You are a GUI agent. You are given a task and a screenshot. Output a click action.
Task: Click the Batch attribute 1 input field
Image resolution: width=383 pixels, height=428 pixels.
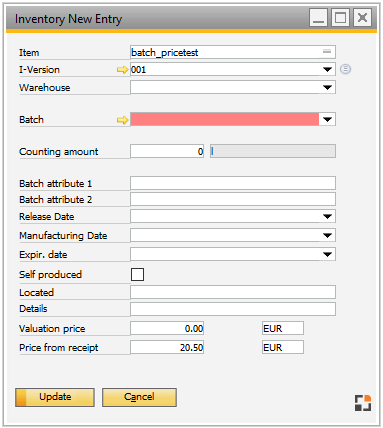coord(233,183)
